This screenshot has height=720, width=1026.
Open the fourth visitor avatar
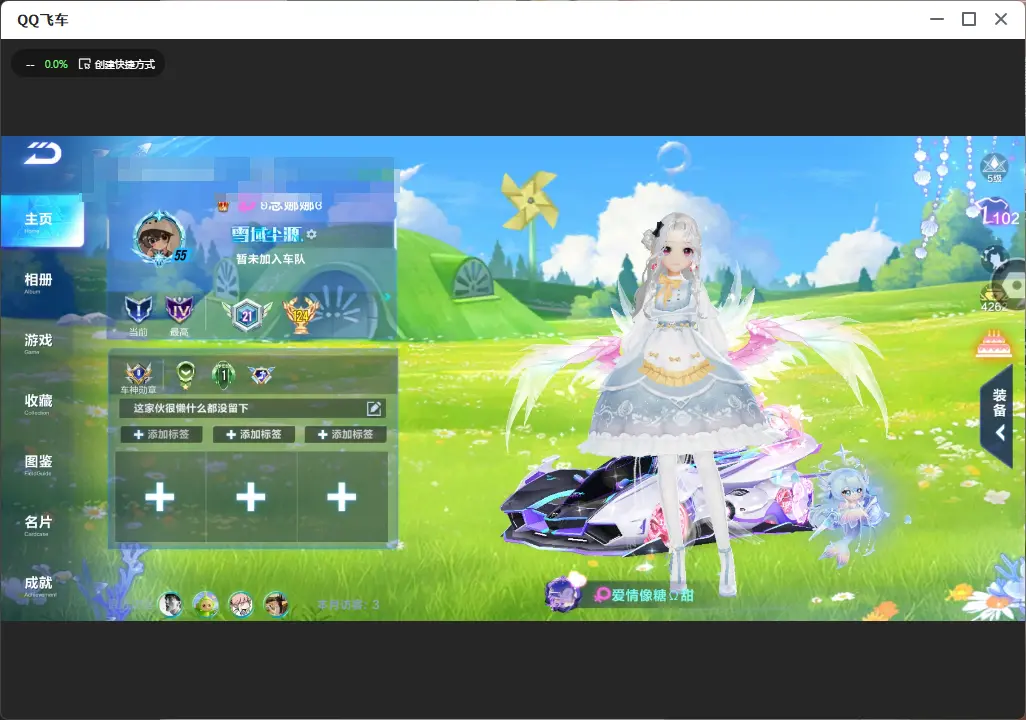[275, 604]
